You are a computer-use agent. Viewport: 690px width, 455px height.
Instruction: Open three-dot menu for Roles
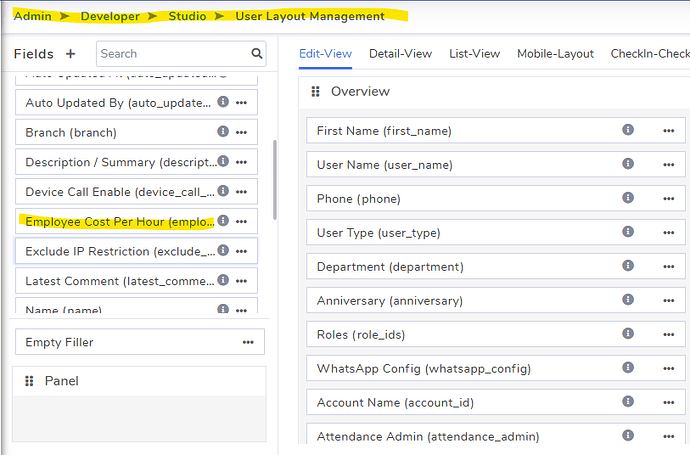(x=668, y=334)
